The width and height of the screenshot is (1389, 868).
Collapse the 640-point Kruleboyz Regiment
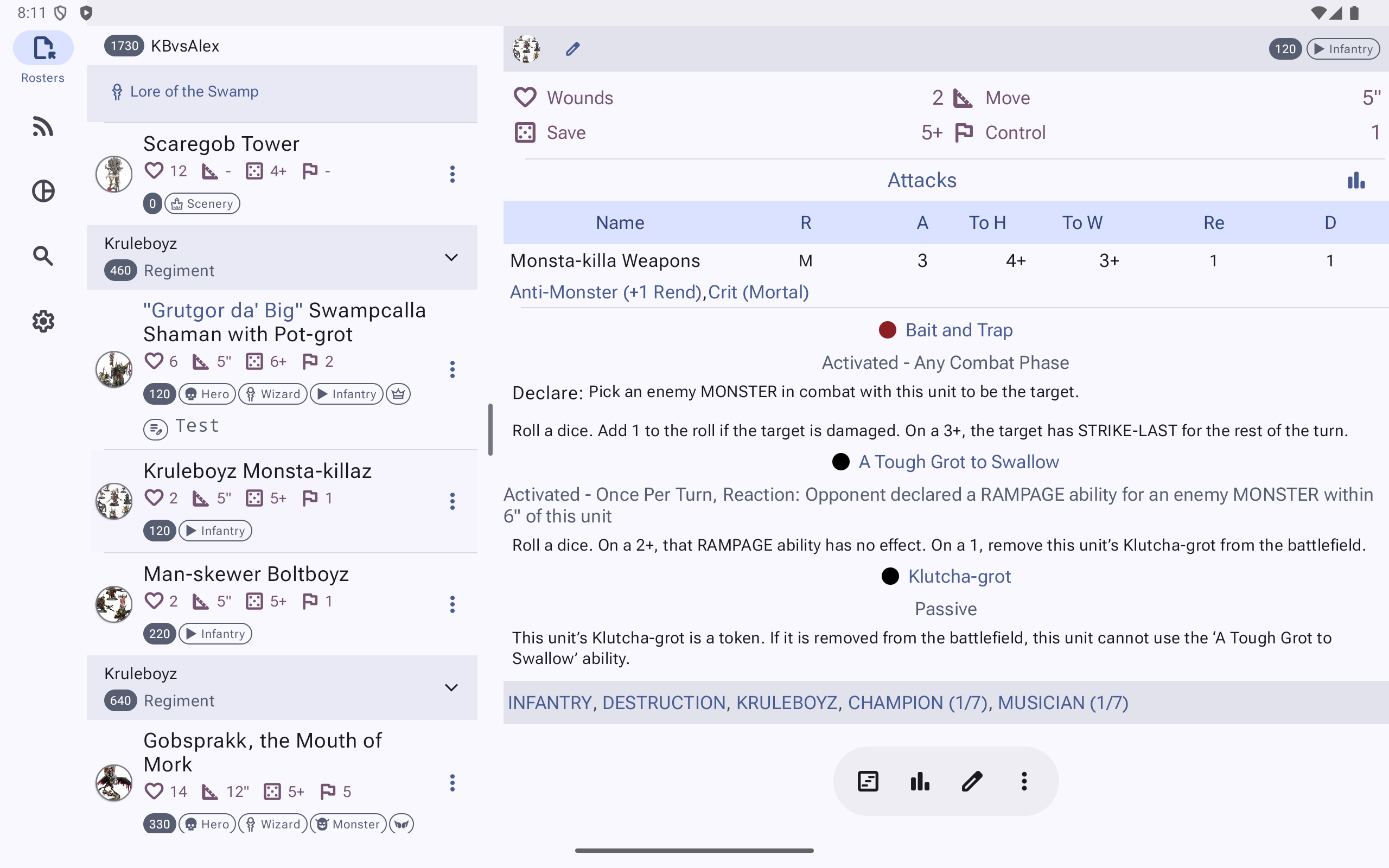pyautogui.click(x=451, y=687)
